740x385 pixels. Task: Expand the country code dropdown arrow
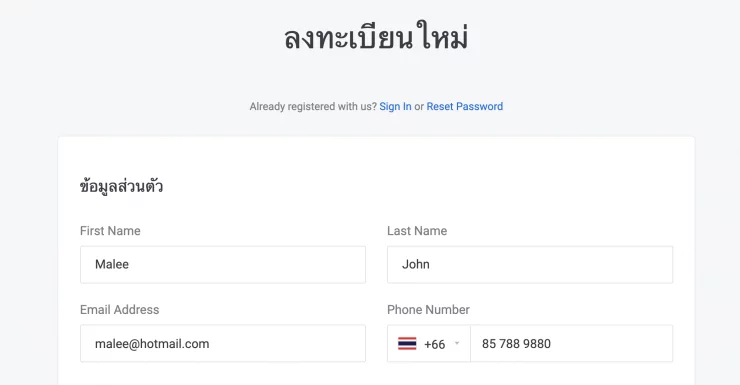click(x=457, y=343)
